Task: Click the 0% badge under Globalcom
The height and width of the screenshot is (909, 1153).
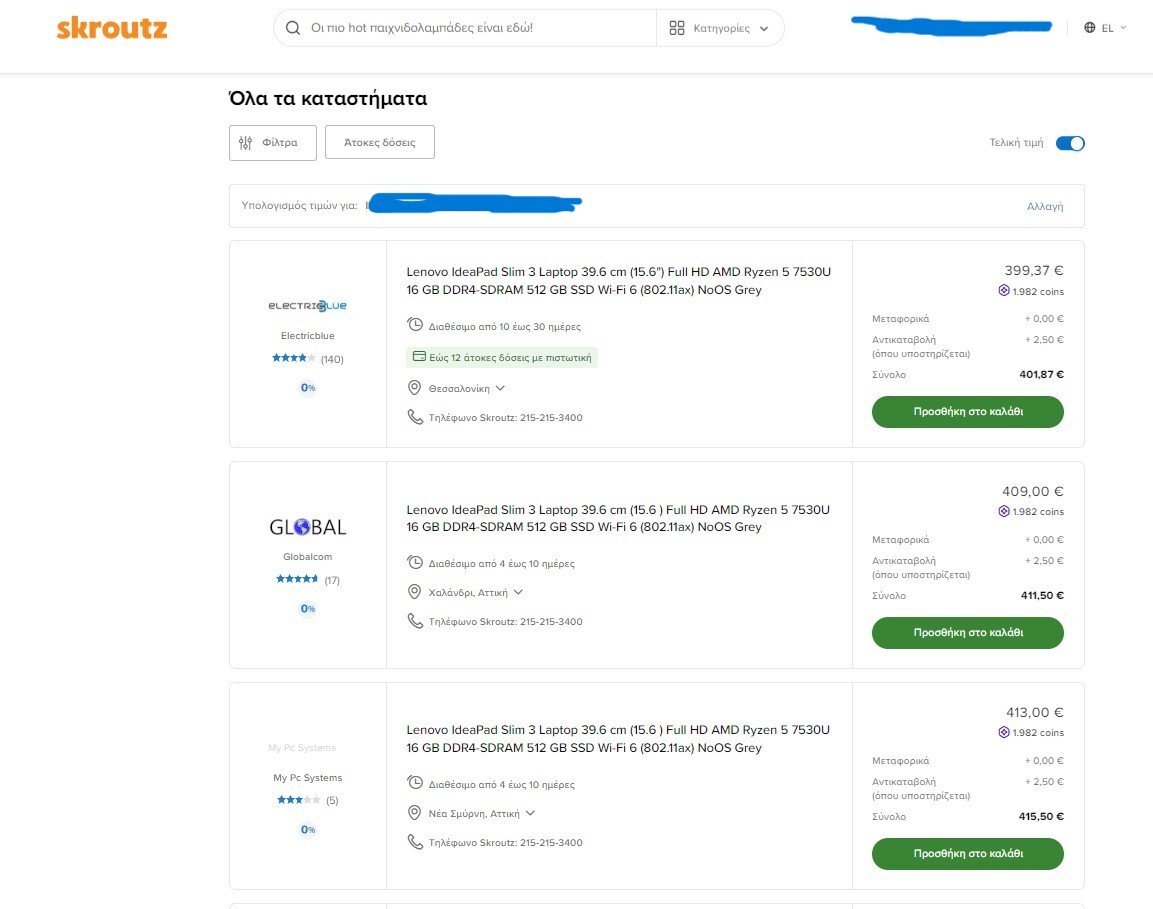Action: coord(307,608)
